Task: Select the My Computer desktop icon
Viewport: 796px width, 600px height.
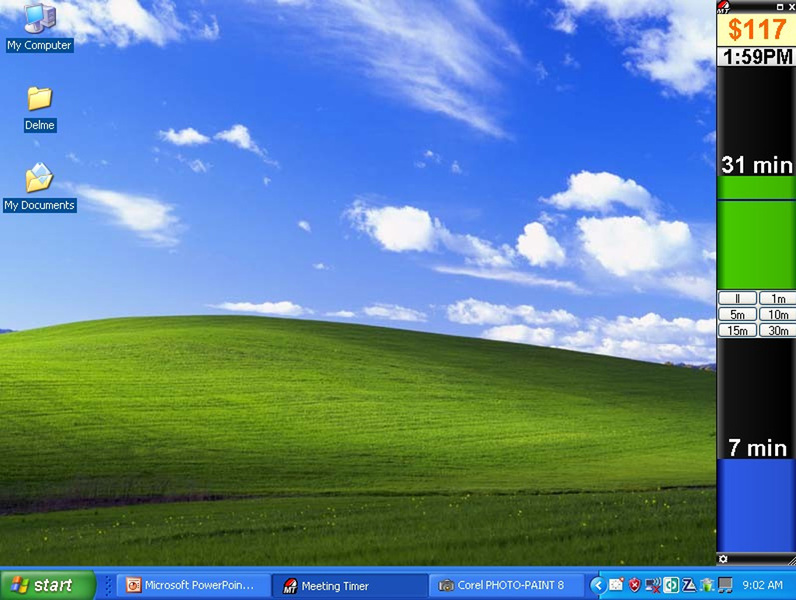Action: (39, 26)
